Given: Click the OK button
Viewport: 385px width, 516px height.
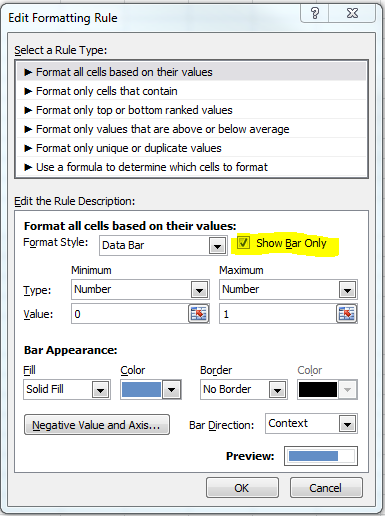Looking at the screenshot, I should coord(242,488).
